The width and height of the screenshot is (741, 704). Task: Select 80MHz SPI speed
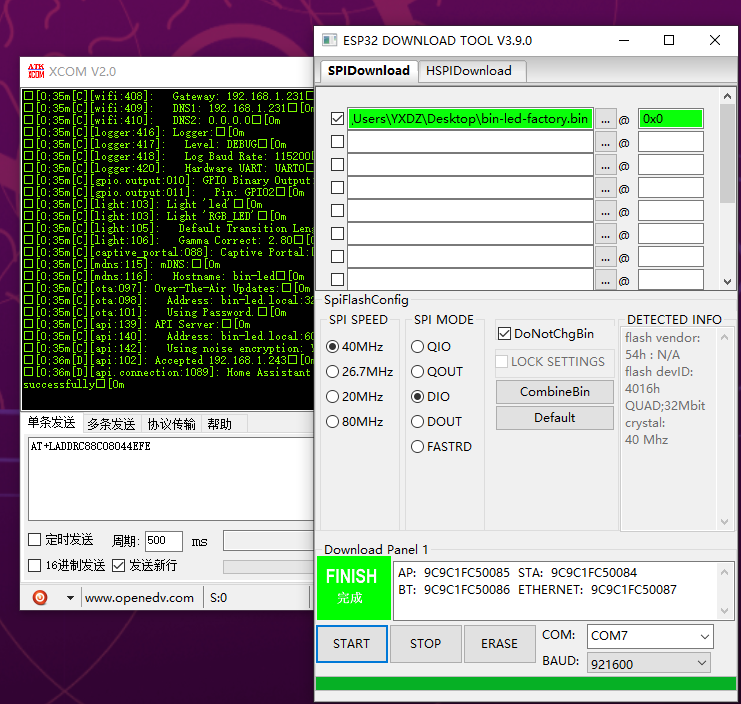tap(333, 421)
